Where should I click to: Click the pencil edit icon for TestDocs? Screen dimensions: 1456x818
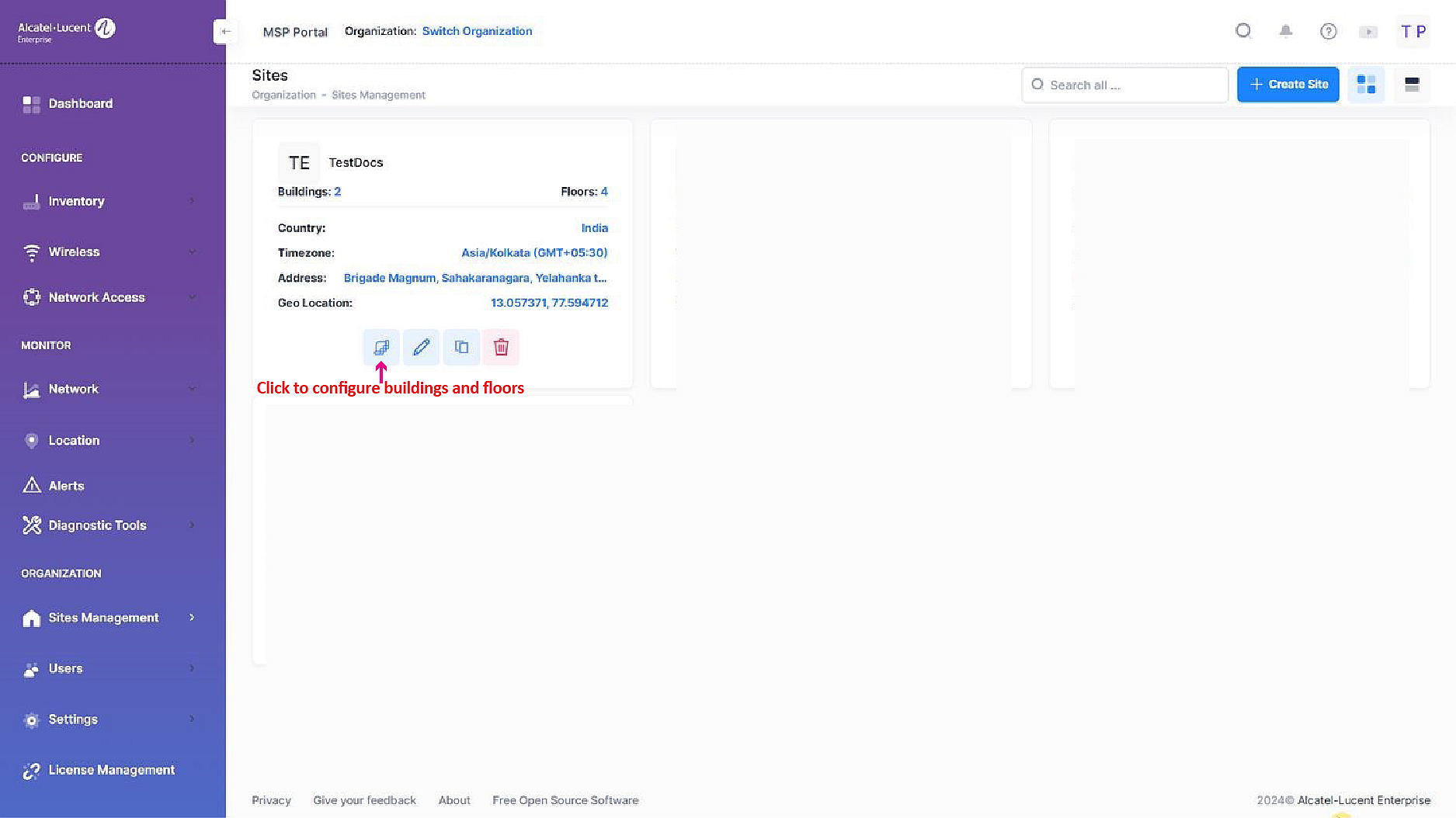[421, 347]
